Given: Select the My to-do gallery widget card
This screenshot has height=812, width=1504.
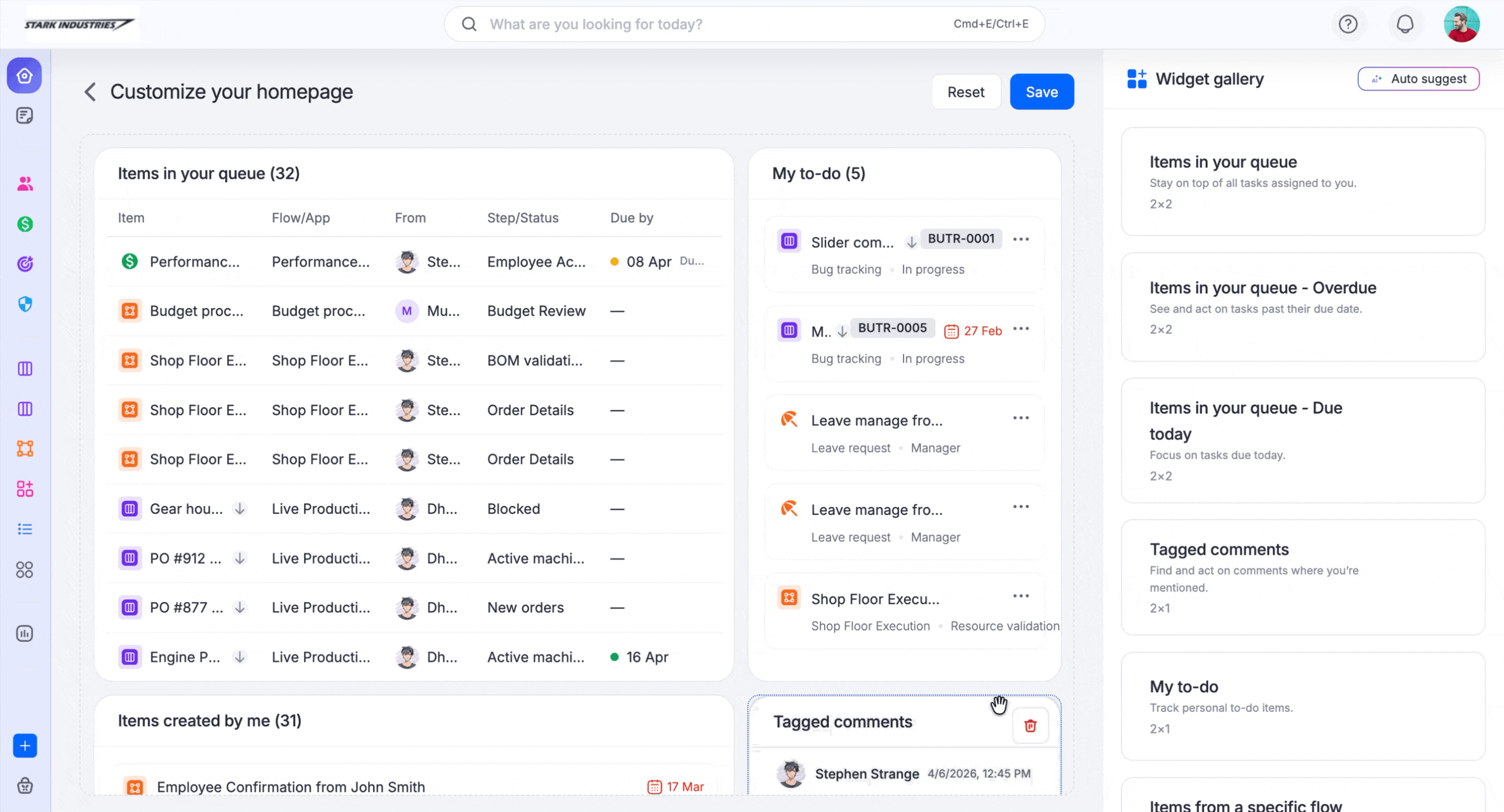Looking at the screenshot, I should [1302, 706].
